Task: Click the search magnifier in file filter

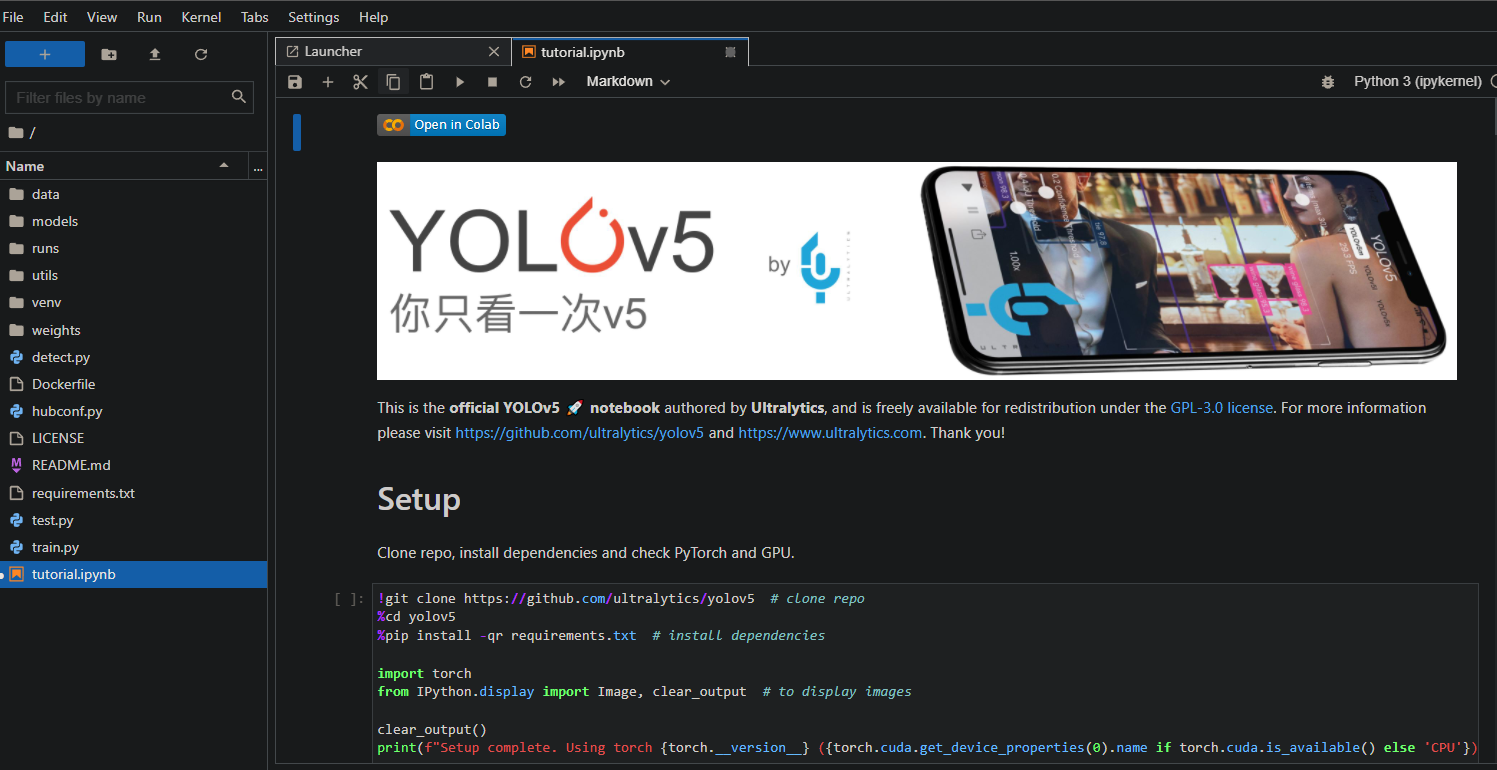Action: (x=238, y=97)
